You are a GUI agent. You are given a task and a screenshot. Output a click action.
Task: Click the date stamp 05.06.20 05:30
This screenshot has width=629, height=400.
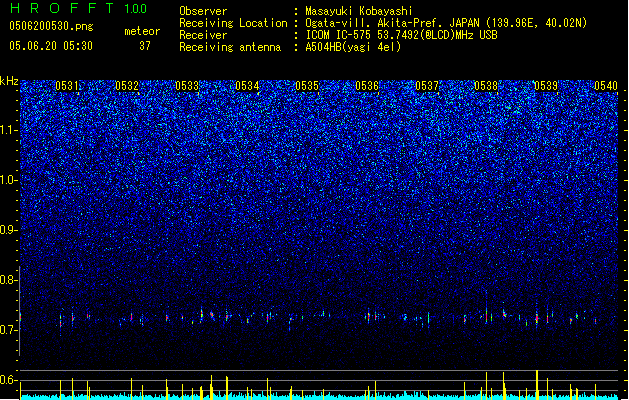51,46
